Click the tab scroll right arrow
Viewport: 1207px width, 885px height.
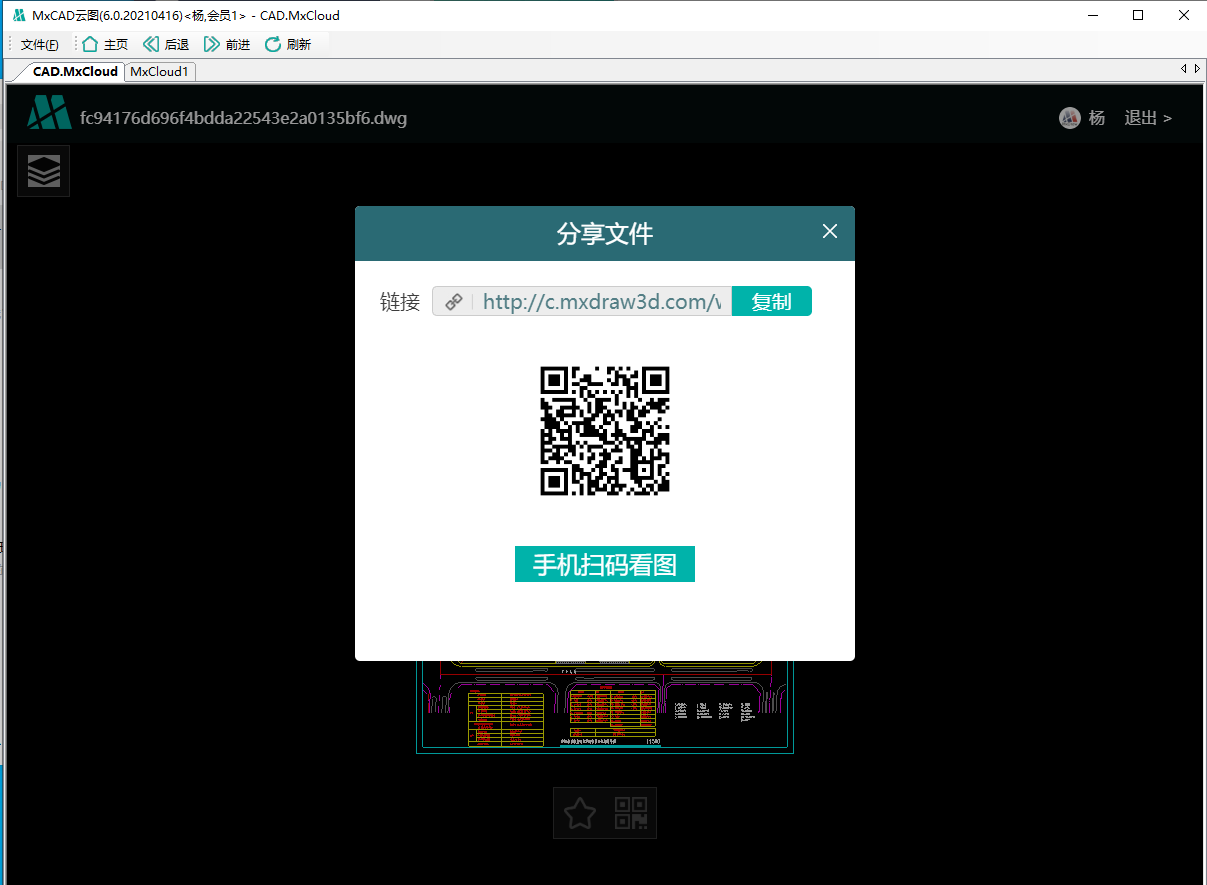[1198, 69]
